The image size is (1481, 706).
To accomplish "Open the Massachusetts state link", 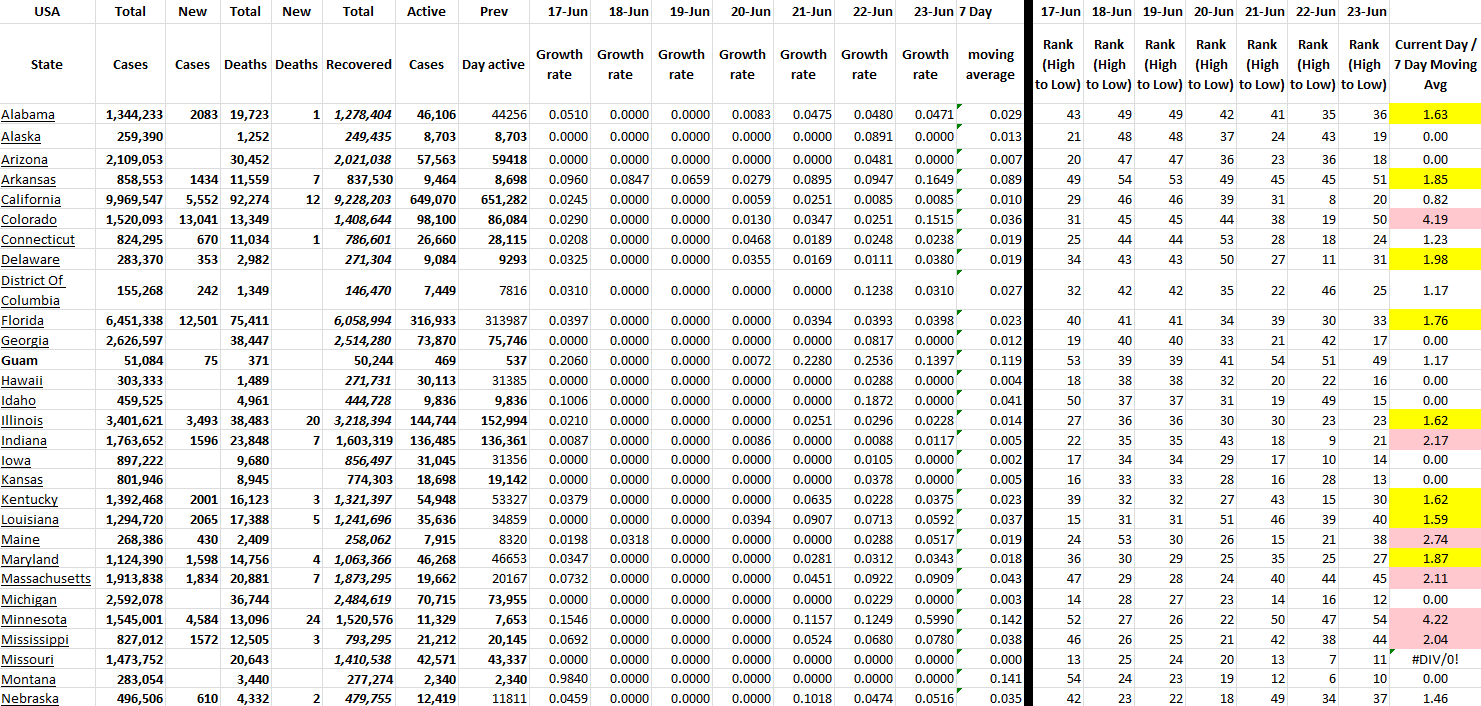I will (46, 580).
